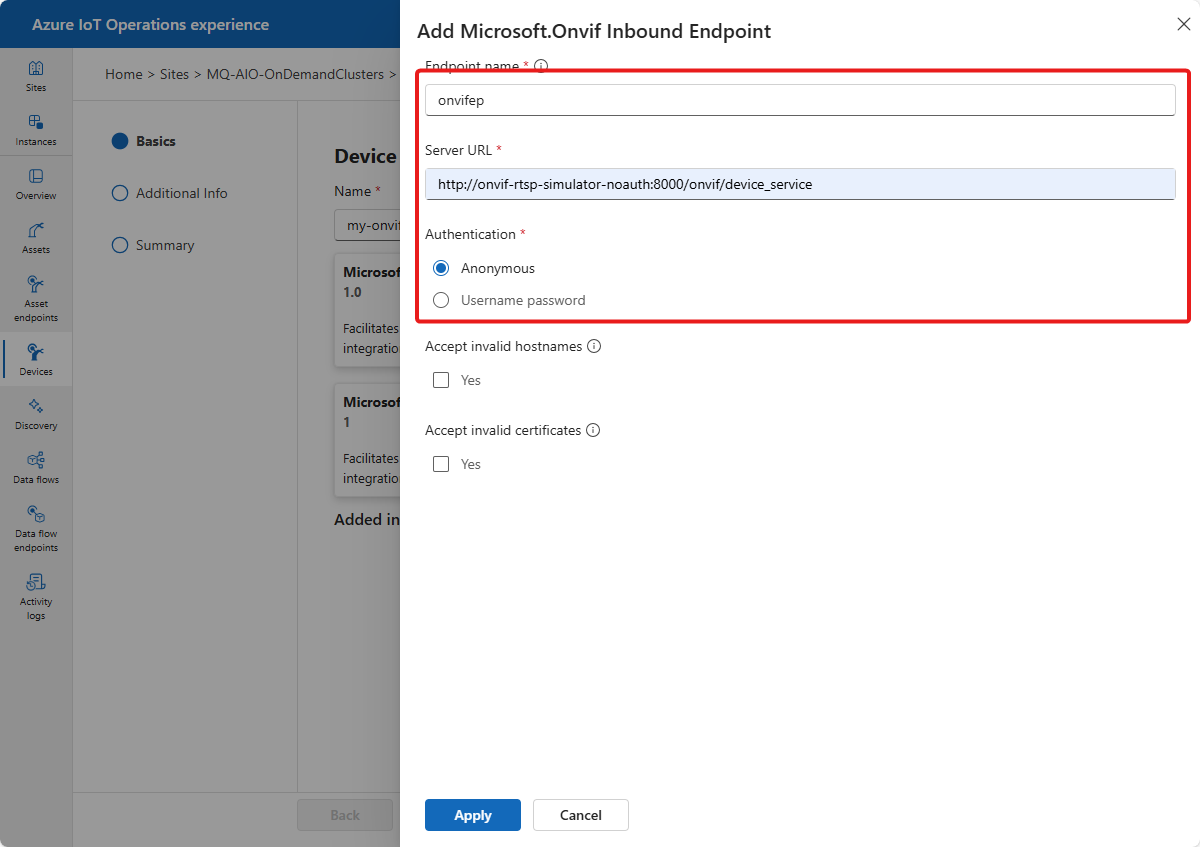Check Yes for Accept invalid hostnames
The image size is (1200, 847).
(x=441, y=380)
